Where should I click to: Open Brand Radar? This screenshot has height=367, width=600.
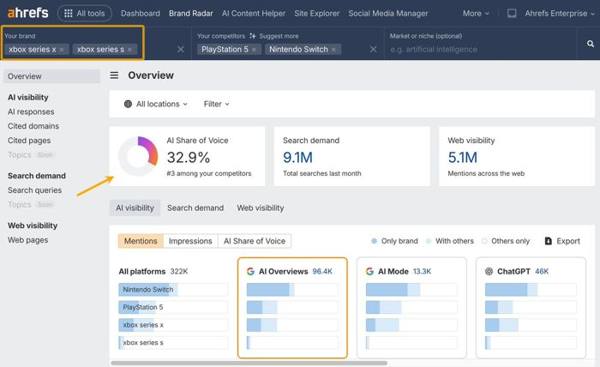tap(191, 13)
